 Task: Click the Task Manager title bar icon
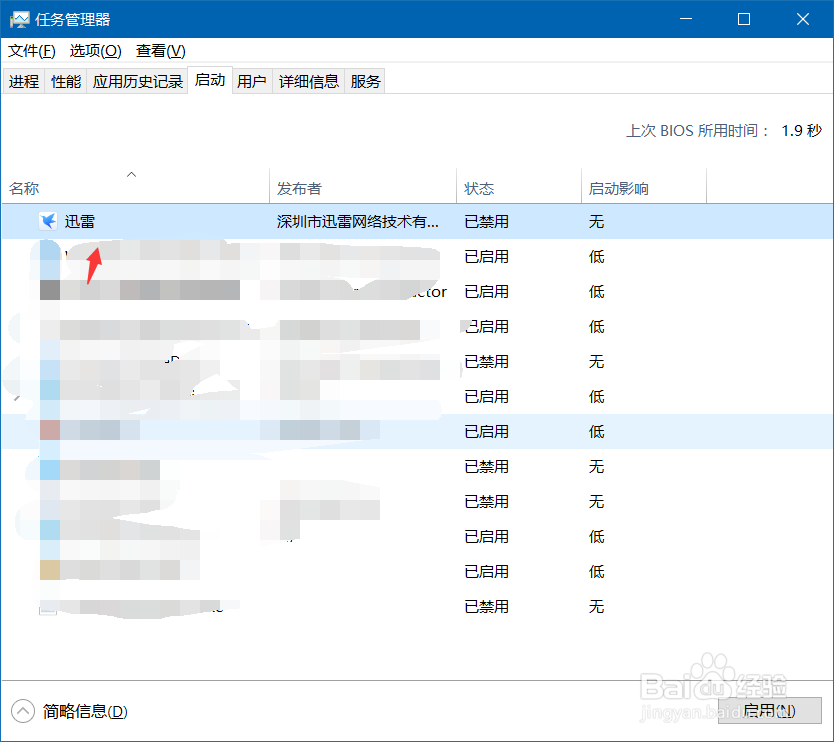[x=20, y=20]
